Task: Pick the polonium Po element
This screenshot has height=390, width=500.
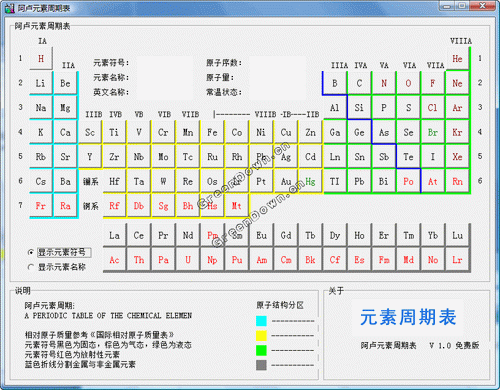Action: 408,181
